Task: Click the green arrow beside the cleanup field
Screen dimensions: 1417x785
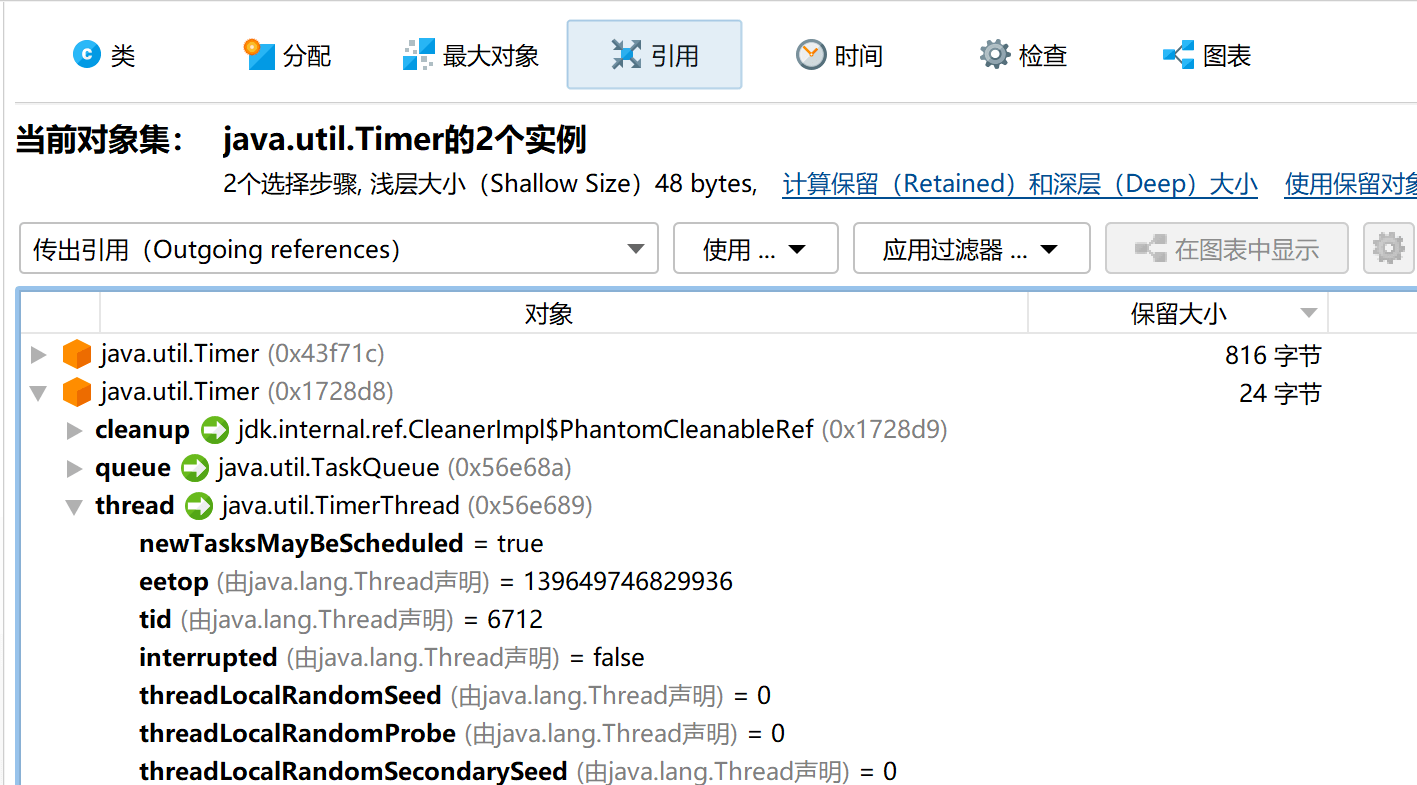Action: [215, 430]
